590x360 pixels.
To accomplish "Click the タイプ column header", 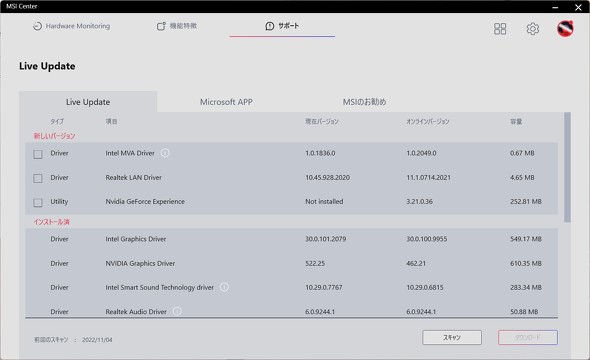I will (x=57, y=122).
